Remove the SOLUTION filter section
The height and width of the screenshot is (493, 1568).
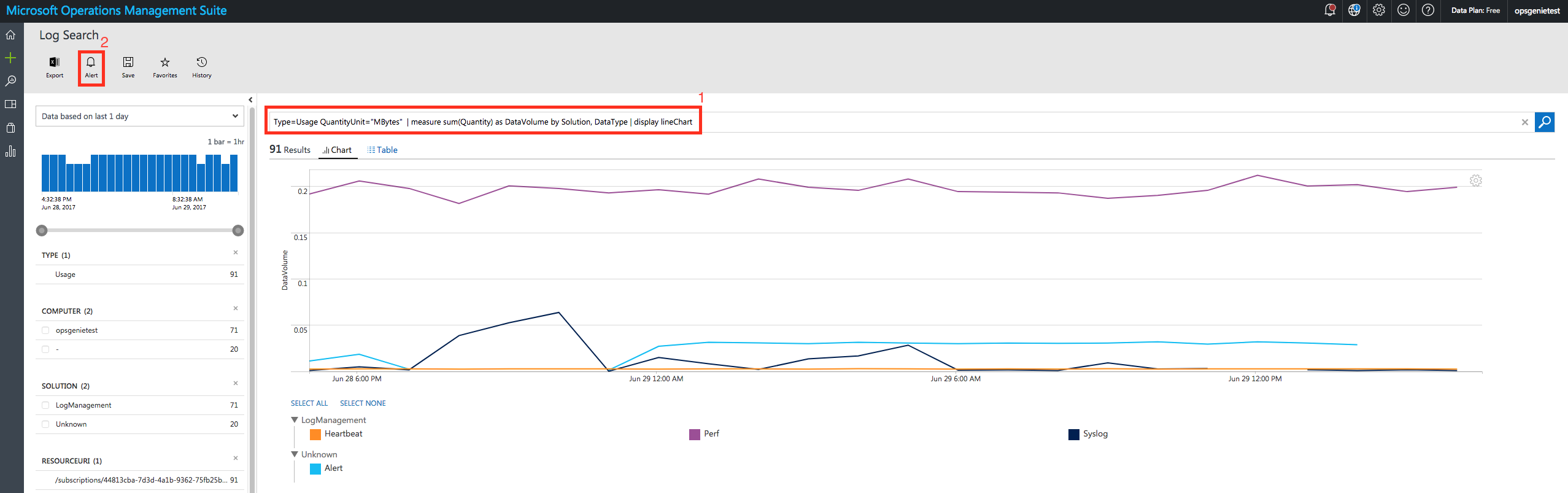point(236,383)
